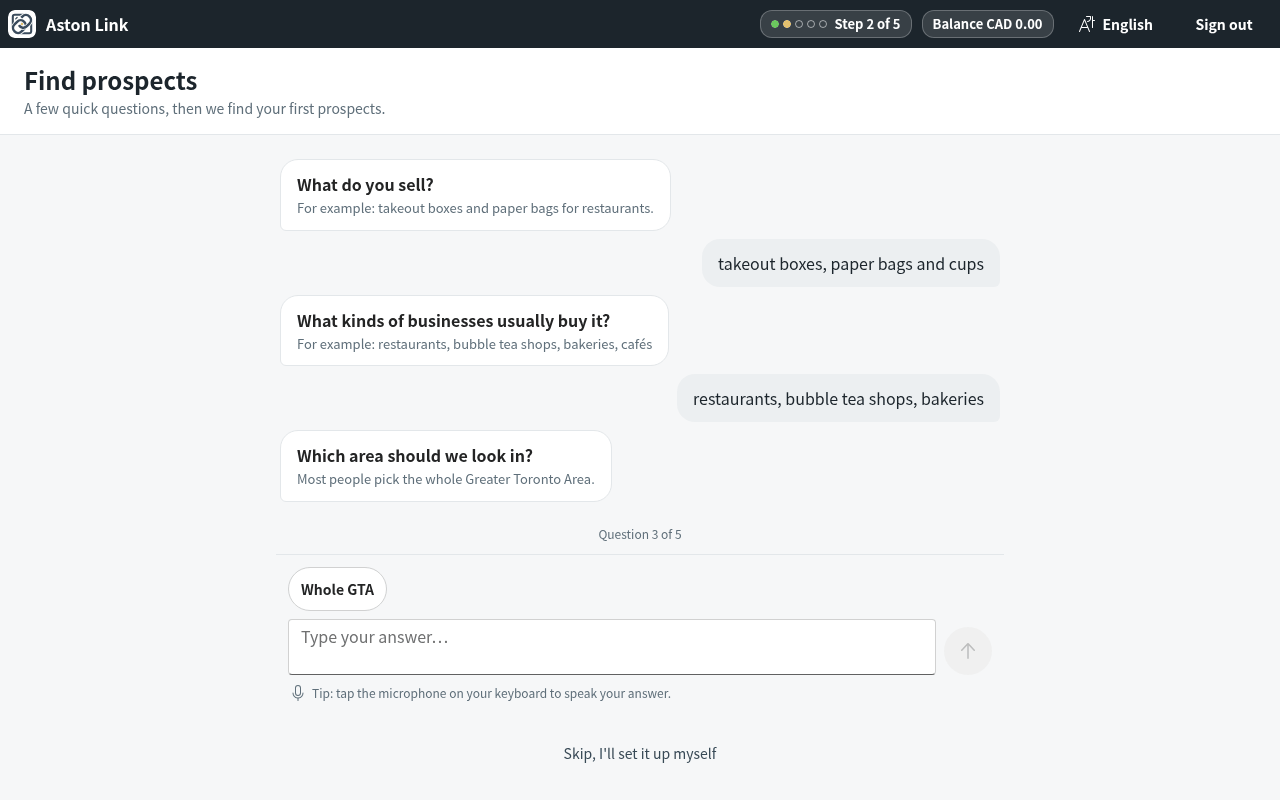The width and height of the screenshot is (1280, 800).
Task: Click the Aston Link logo icon
Action: pos(22,24)
